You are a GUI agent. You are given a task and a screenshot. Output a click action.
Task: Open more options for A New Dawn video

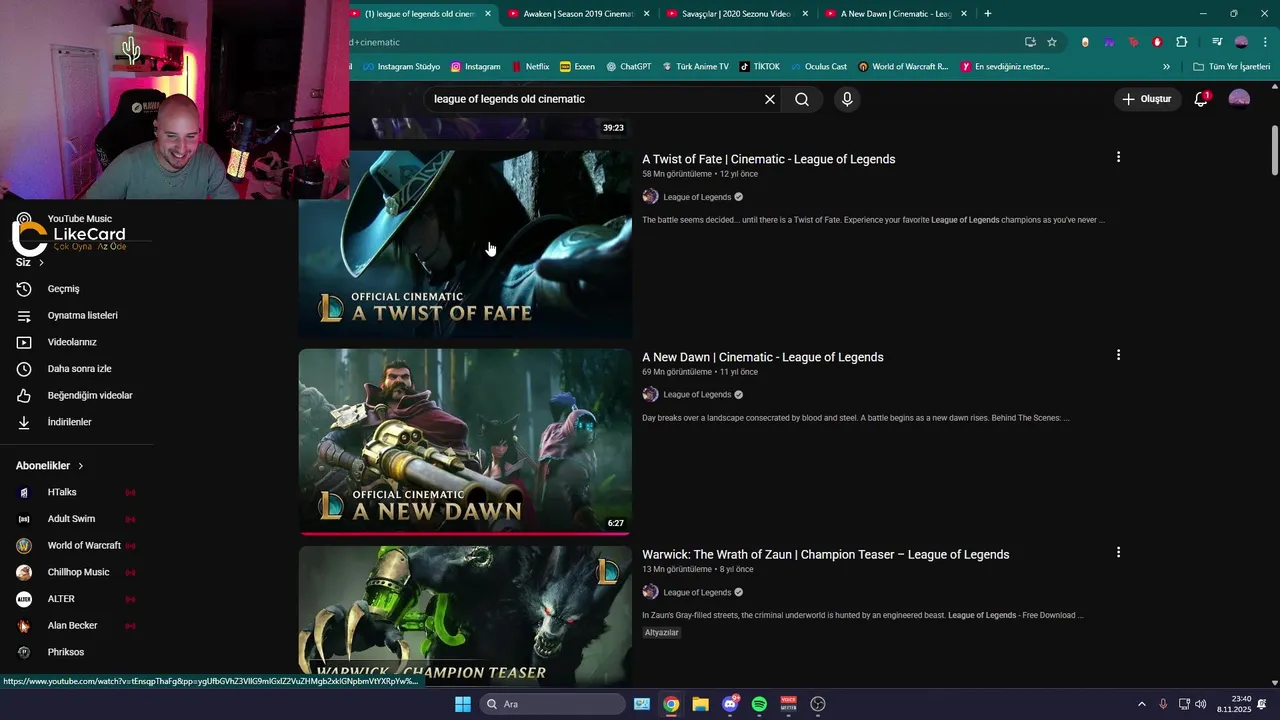1118,355
